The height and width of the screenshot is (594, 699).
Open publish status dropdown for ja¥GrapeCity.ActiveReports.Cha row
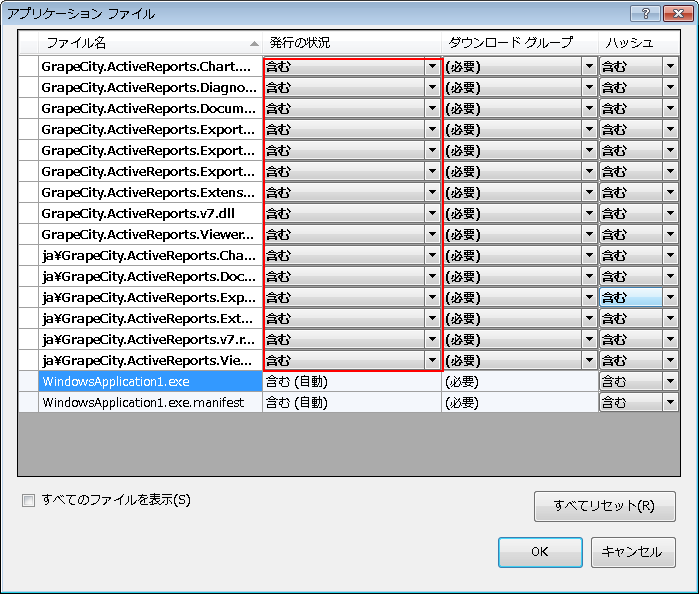432,256
